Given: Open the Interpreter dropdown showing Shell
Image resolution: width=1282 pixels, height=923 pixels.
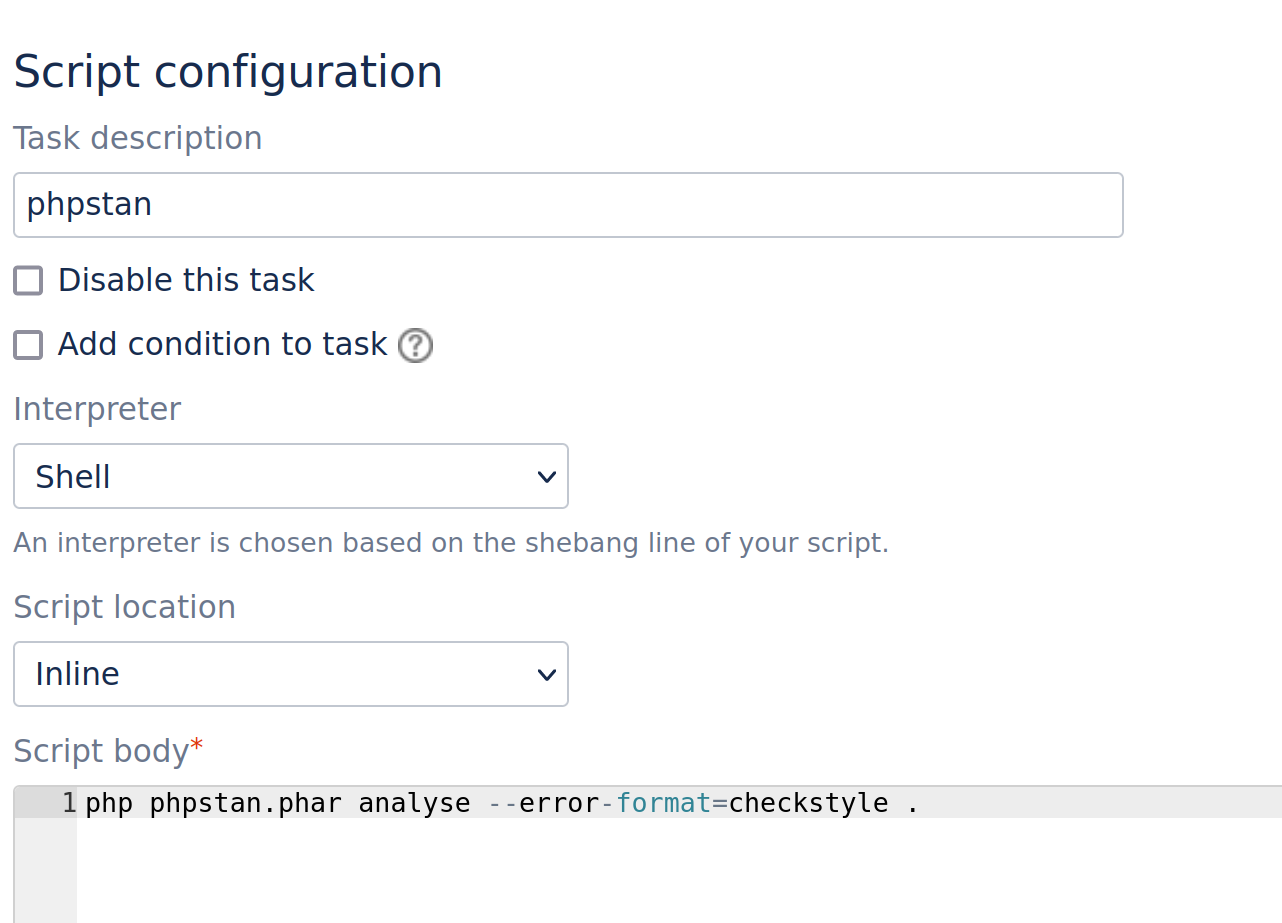Looking at the screenshot, I should coord(290,477).
